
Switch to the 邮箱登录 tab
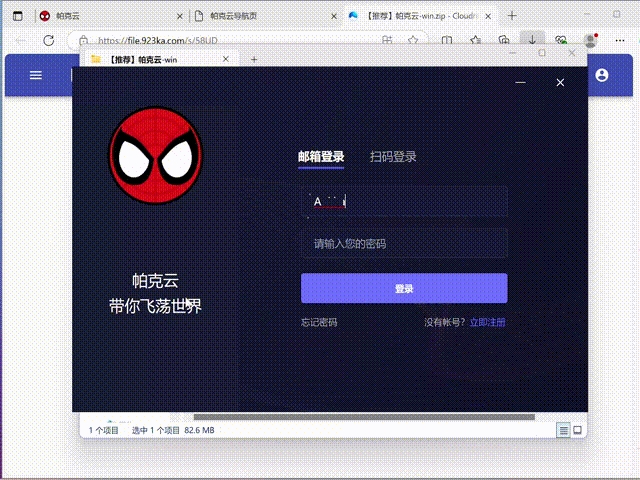point(321,157)
